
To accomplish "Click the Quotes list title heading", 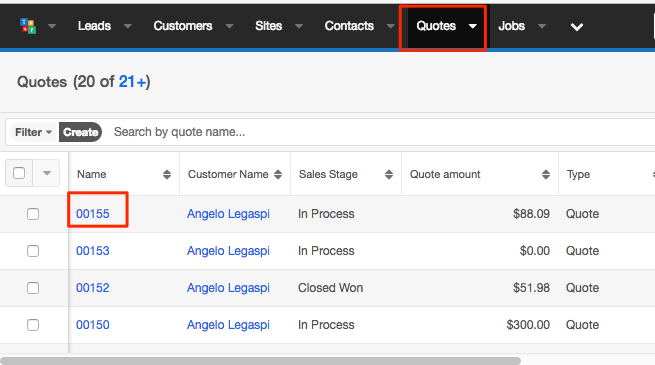I will (x=42, y=82).
